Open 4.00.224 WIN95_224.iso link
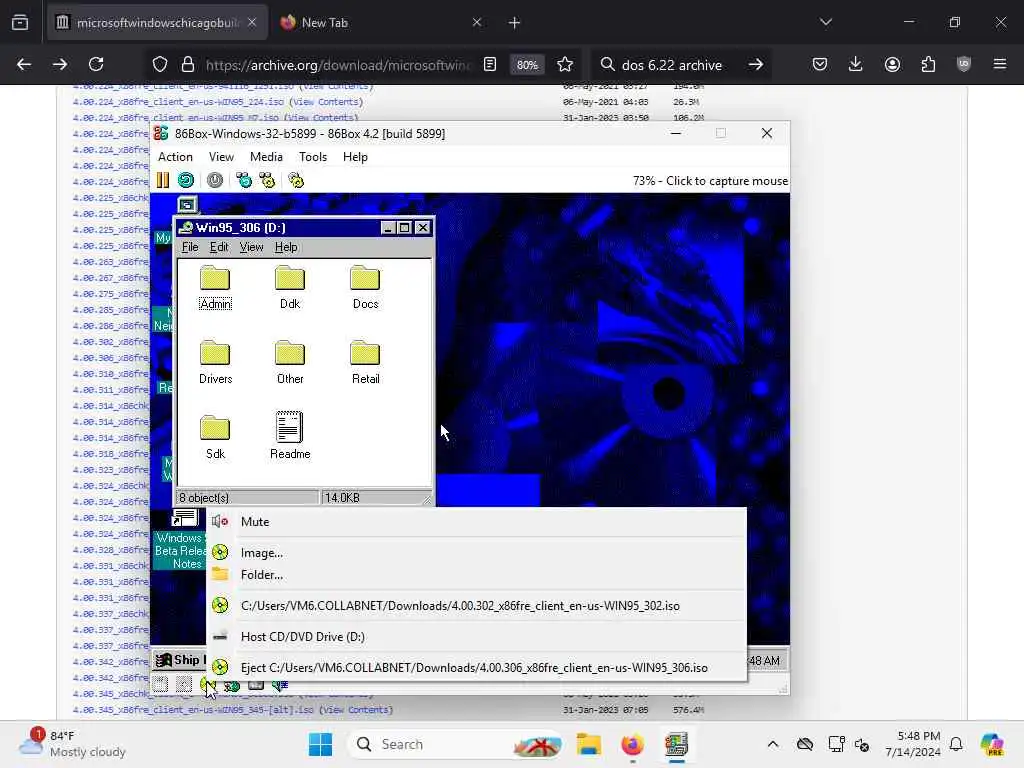1024x768 pixels. (x=178, y=102)
